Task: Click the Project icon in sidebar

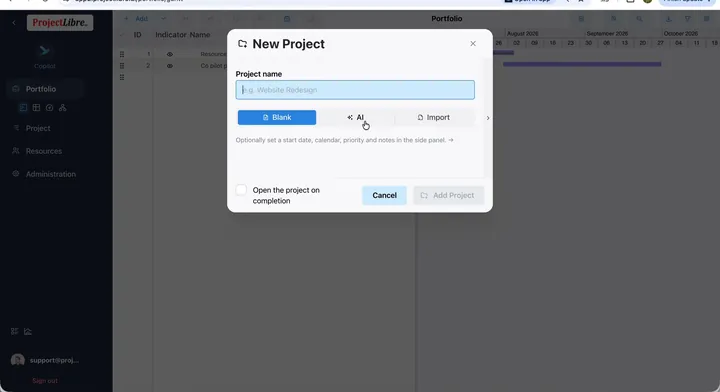Action: coord(16,128)
